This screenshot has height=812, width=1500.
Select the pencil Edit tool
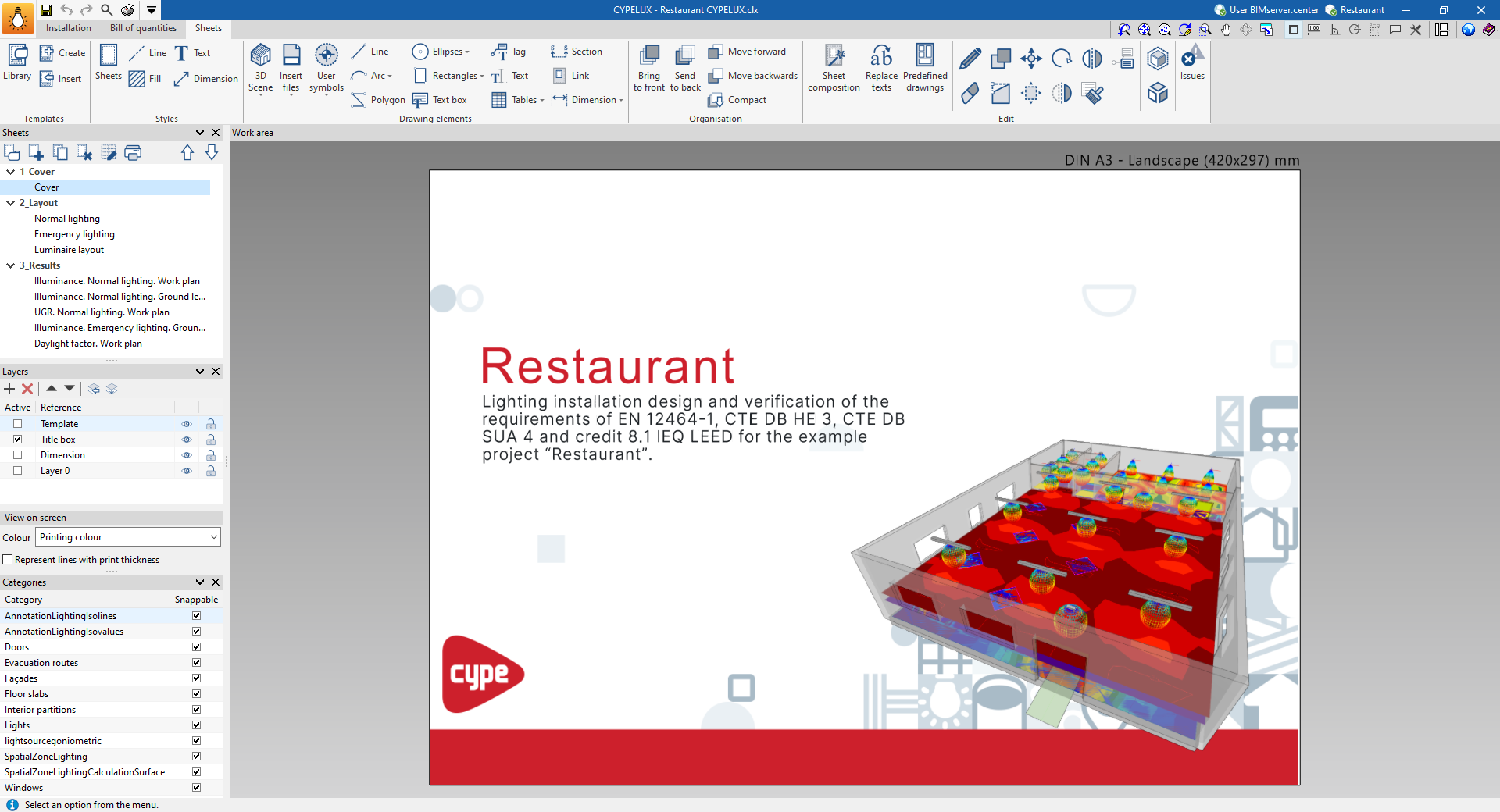(970, 59)
